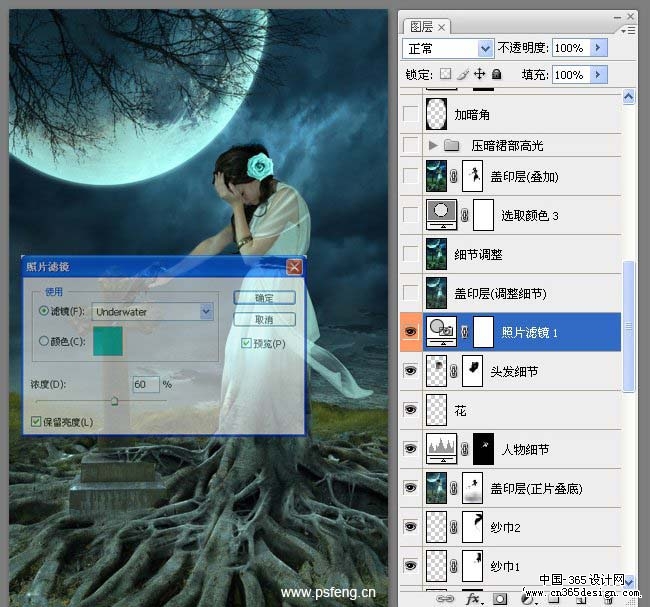Click the 确定 button

click(x=264, y=298)
